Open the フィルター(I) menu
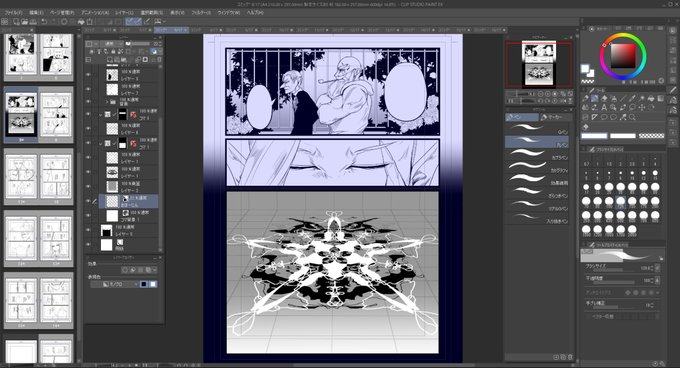The image size is (680, 368). [x=201, y=13]
